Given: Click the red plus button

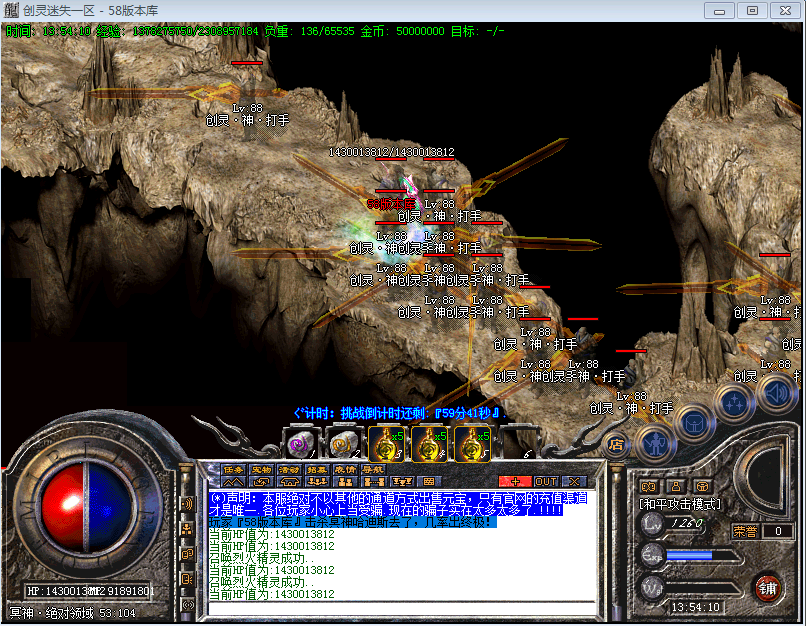Looking at the screenshot, I should pos(515,482).
